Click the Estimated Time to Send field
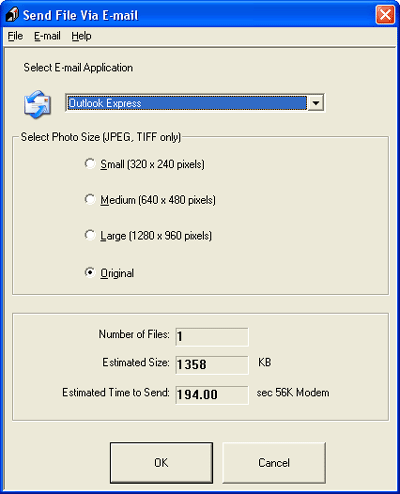The width and height of the screenshot is (400, 494). (212, 395)
